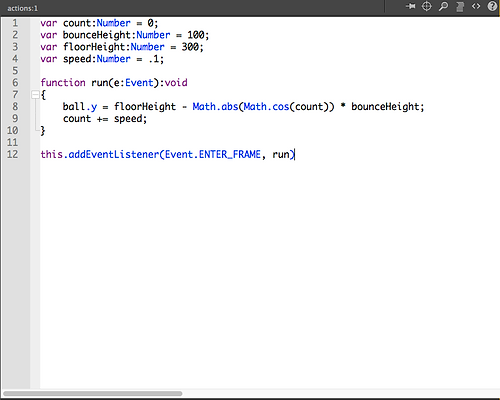
Task: Place cursor in the word bounceHeight on line 2
Action: (x=97, y=35)
